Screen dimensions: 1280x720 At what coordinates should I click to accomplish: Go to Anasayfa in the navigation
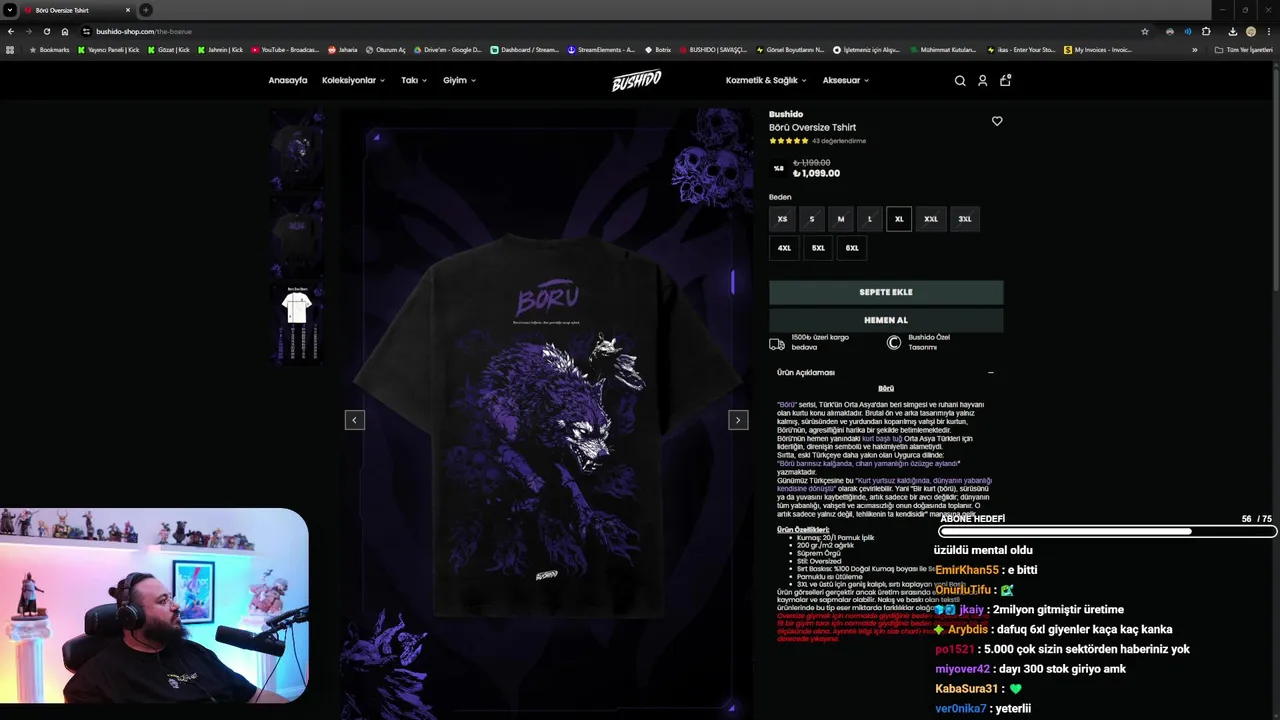click(288, 81)
